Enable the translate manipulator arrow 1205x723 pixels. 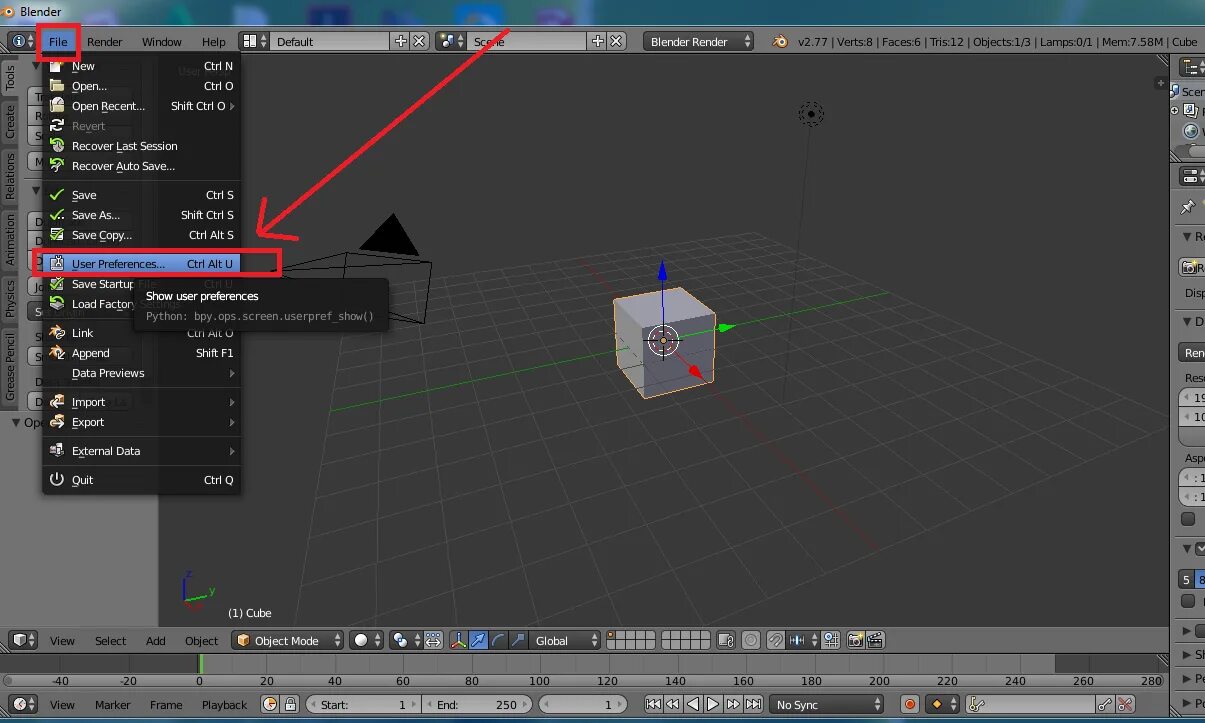pos(478,640)
